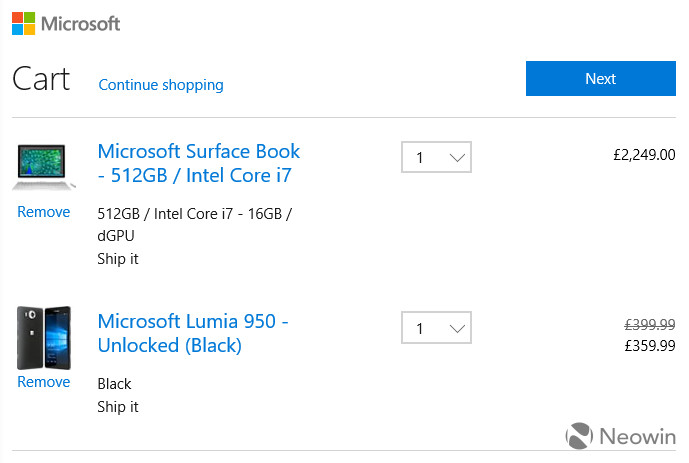Expand the Lumia 950 quantity dropdown
The image size is (689, 463).
point(436,327)
